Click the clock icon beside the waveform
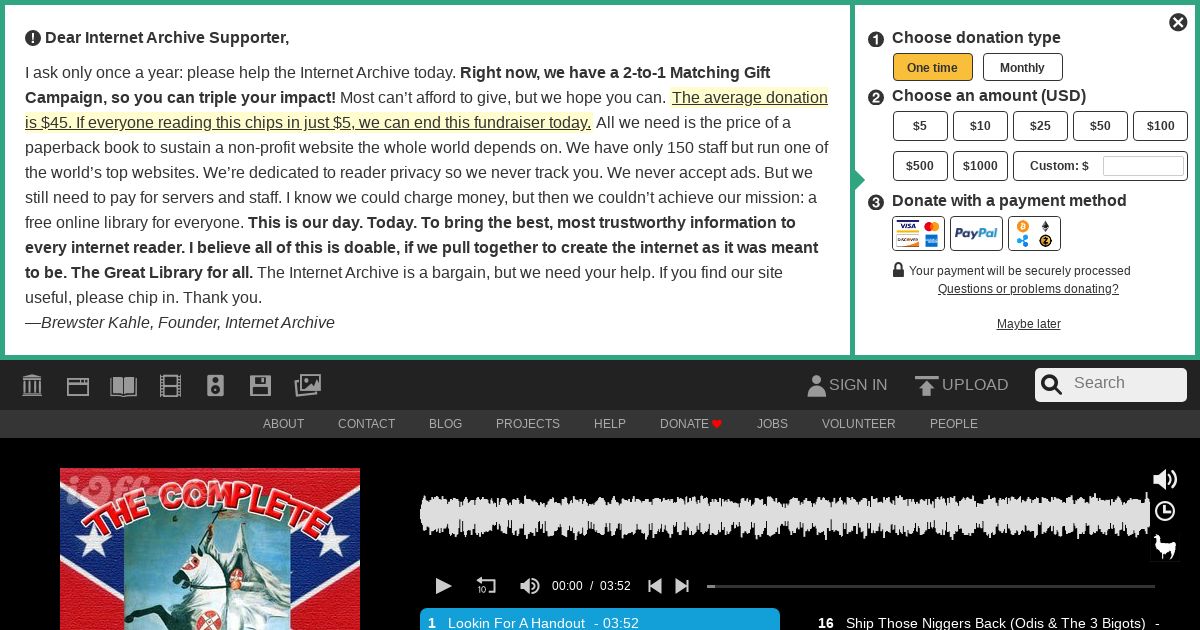 1165,512
